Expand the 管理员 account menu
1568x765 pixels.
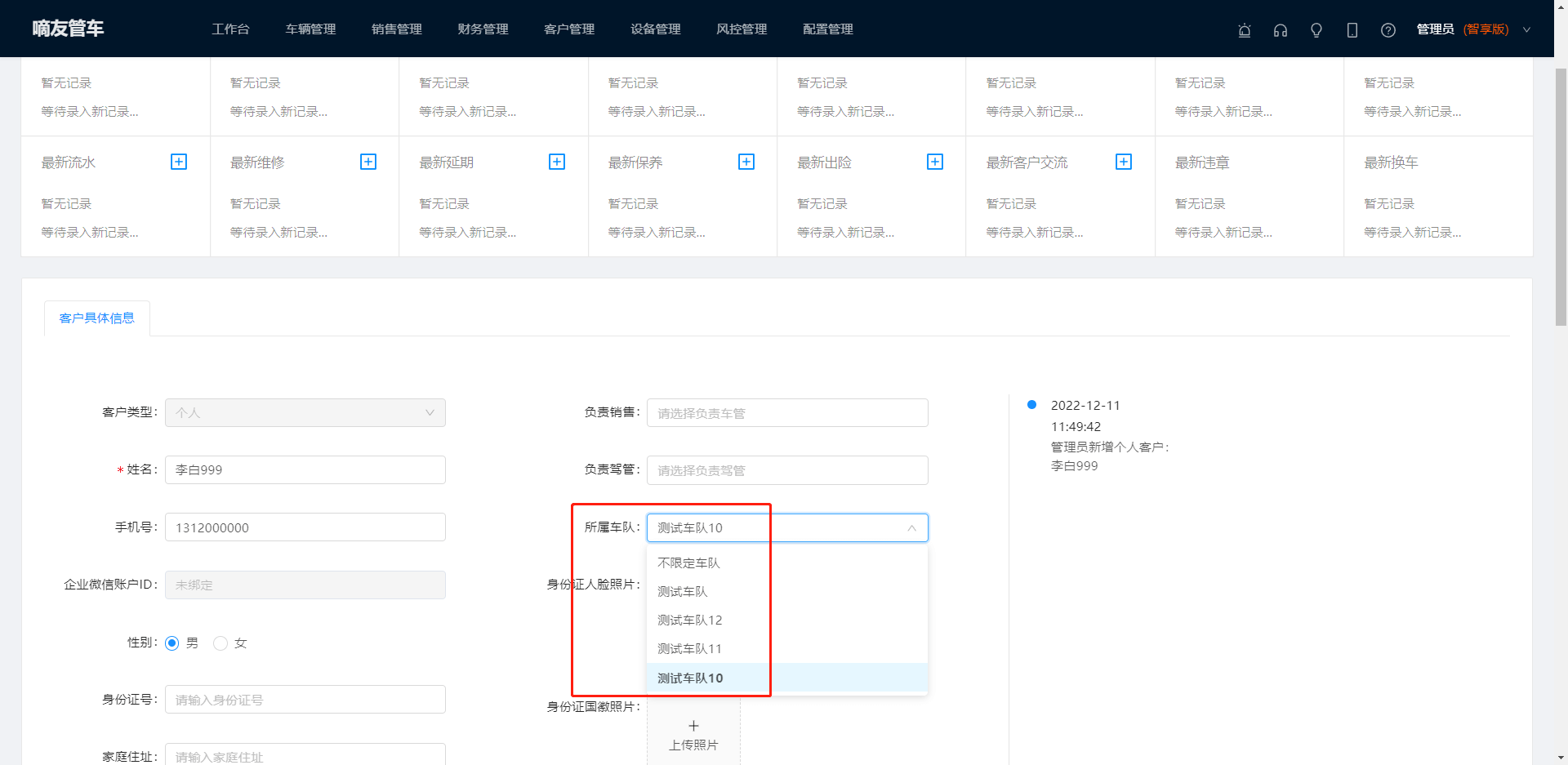coord(1526,29)
